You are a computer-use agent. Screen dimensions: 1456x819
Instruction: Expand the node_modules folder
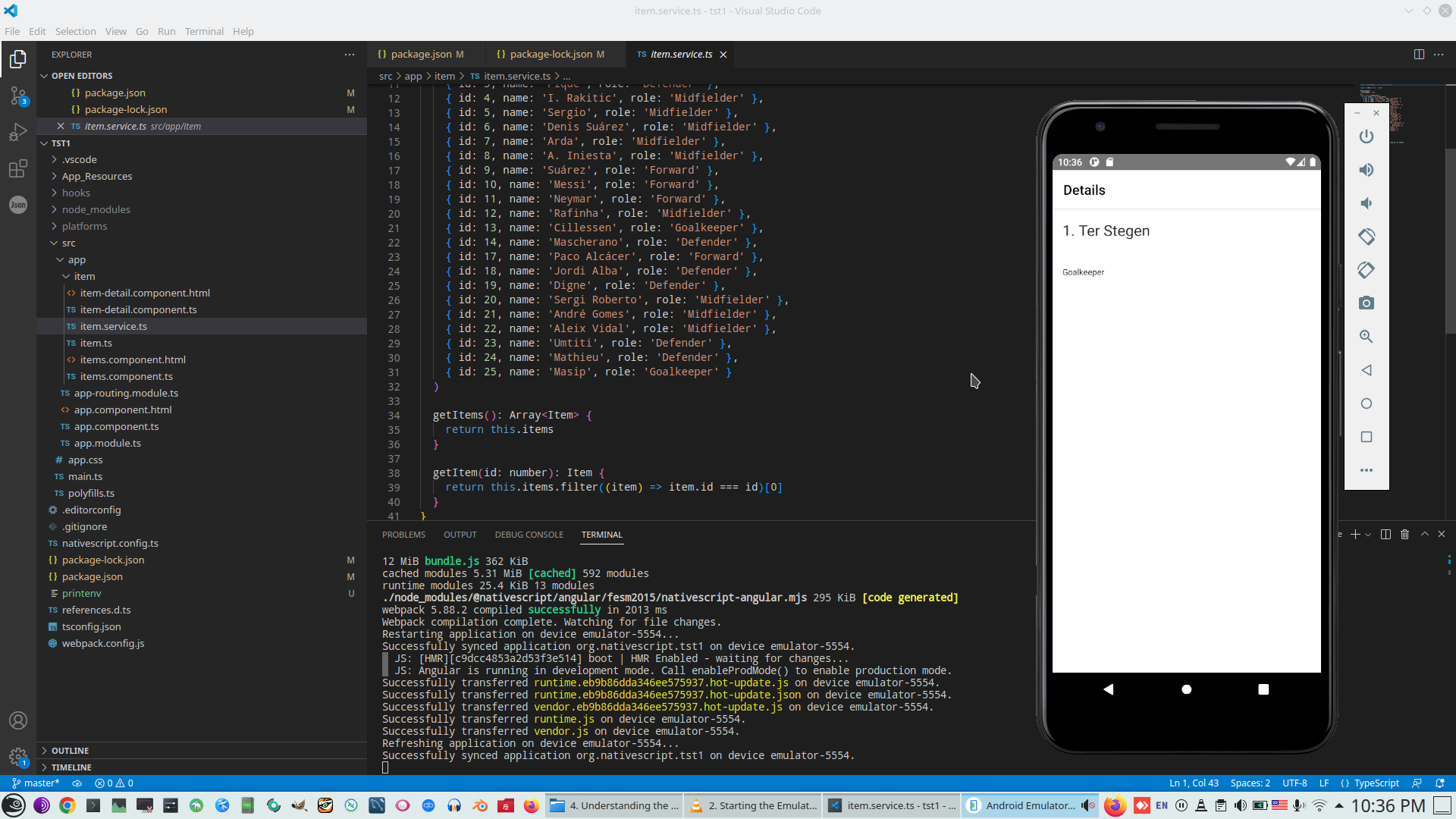point(96,209)
